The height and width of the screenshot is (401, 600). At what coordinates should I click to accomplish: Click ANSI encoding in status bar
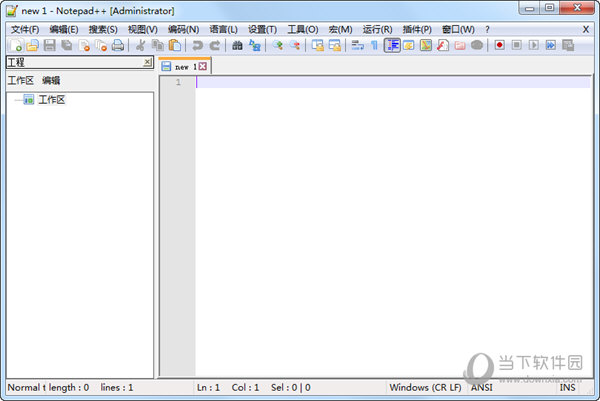pos(481,388)
